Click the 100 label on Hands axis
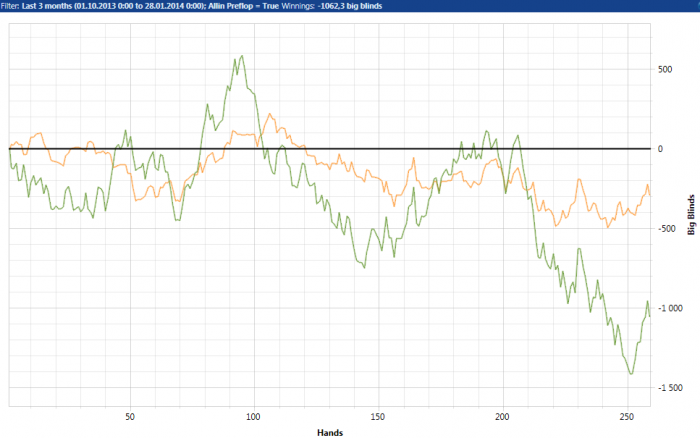The image size is (700, 438). tap(253, 417)
